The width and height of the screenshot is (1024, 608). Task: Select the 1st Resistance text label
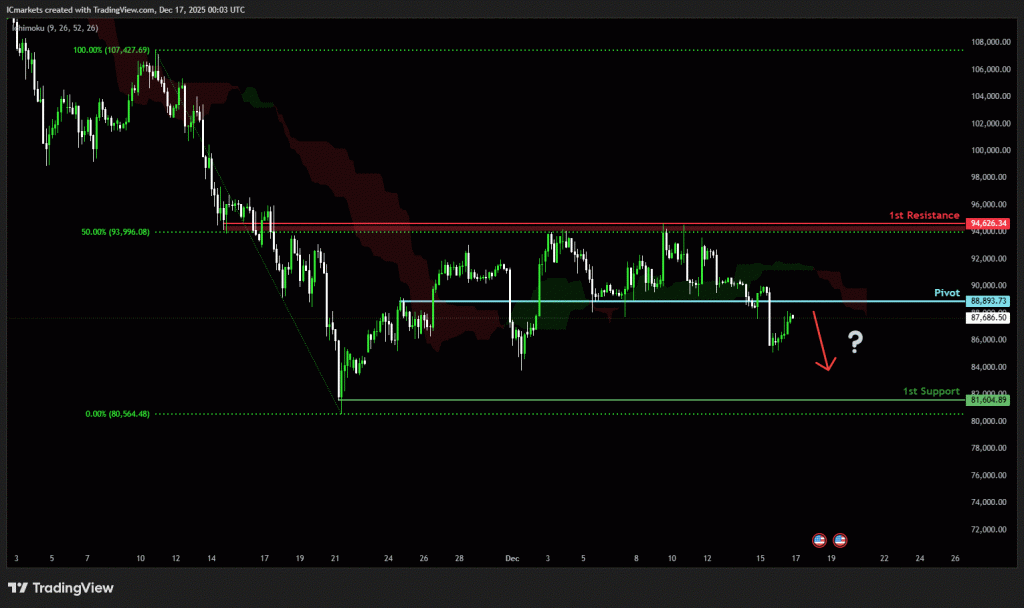coord(924,215)
